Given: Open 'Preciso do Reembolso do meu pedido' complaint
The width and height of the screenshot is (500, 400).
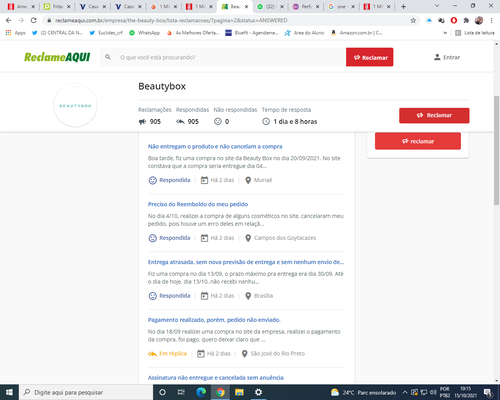Looking at the screenshot, I should [198, 204].
